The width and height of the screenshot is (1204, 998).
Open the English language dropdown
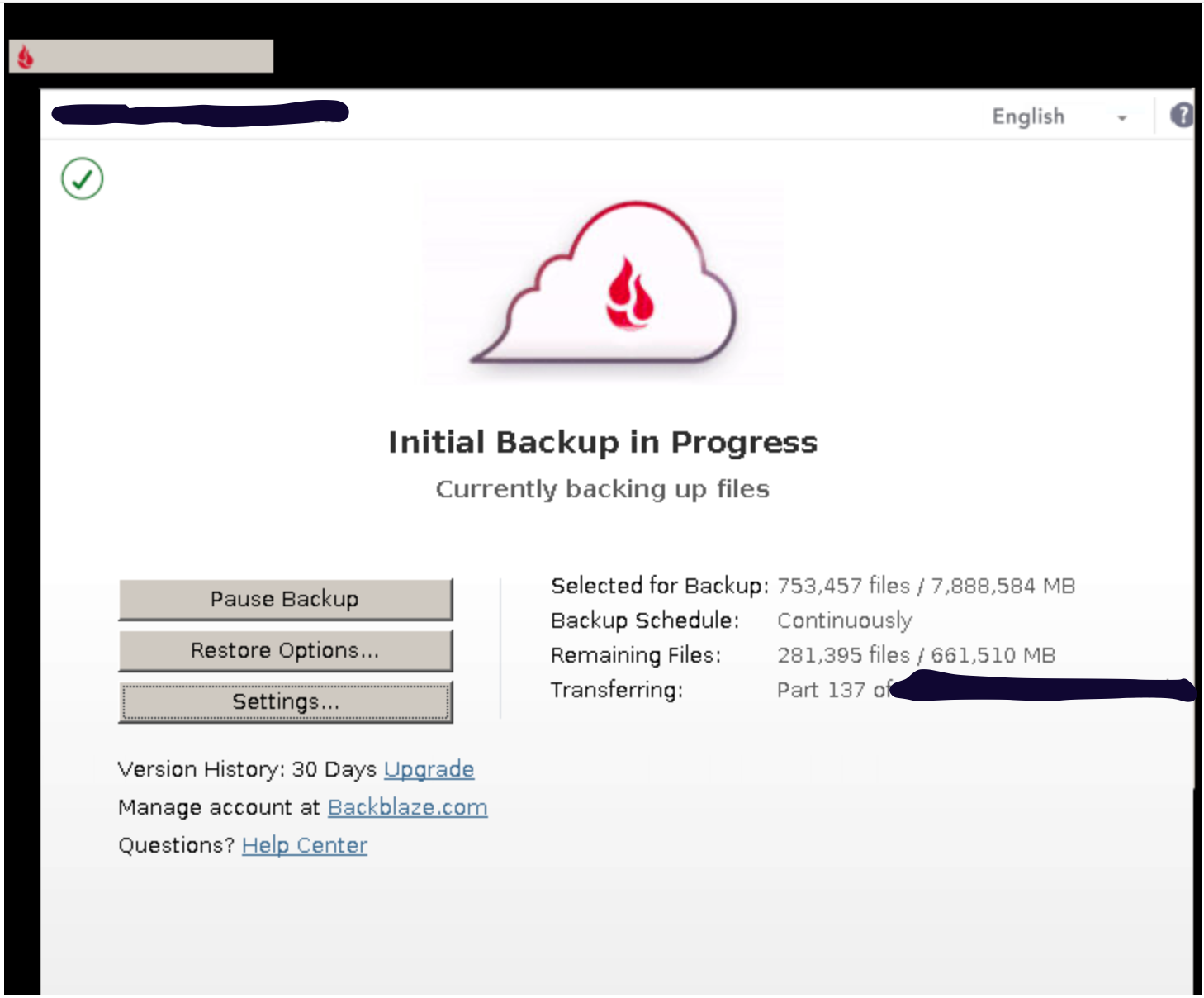click(1059, 116)
